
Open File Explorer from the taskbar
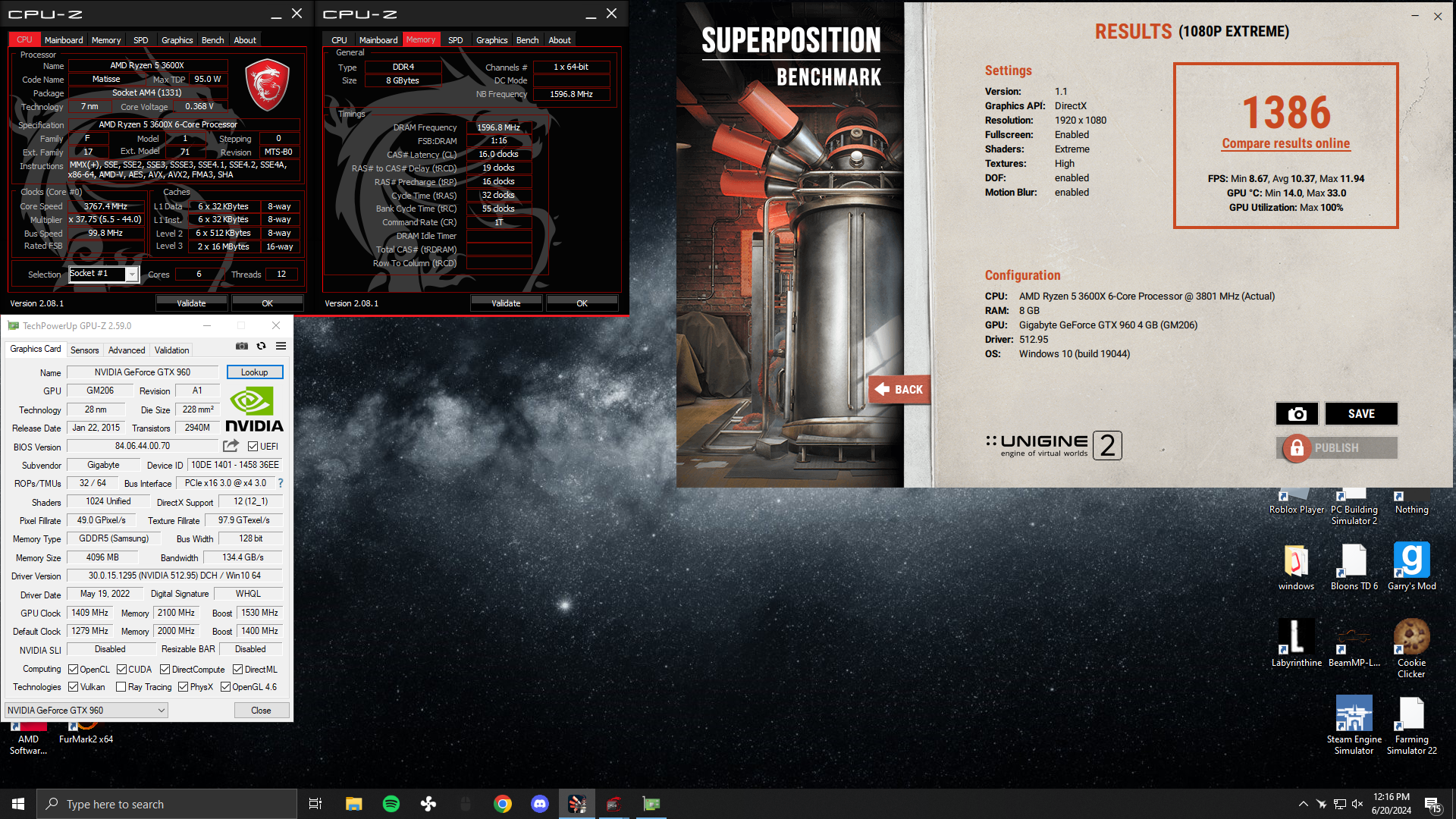click(x=354, y=804)
